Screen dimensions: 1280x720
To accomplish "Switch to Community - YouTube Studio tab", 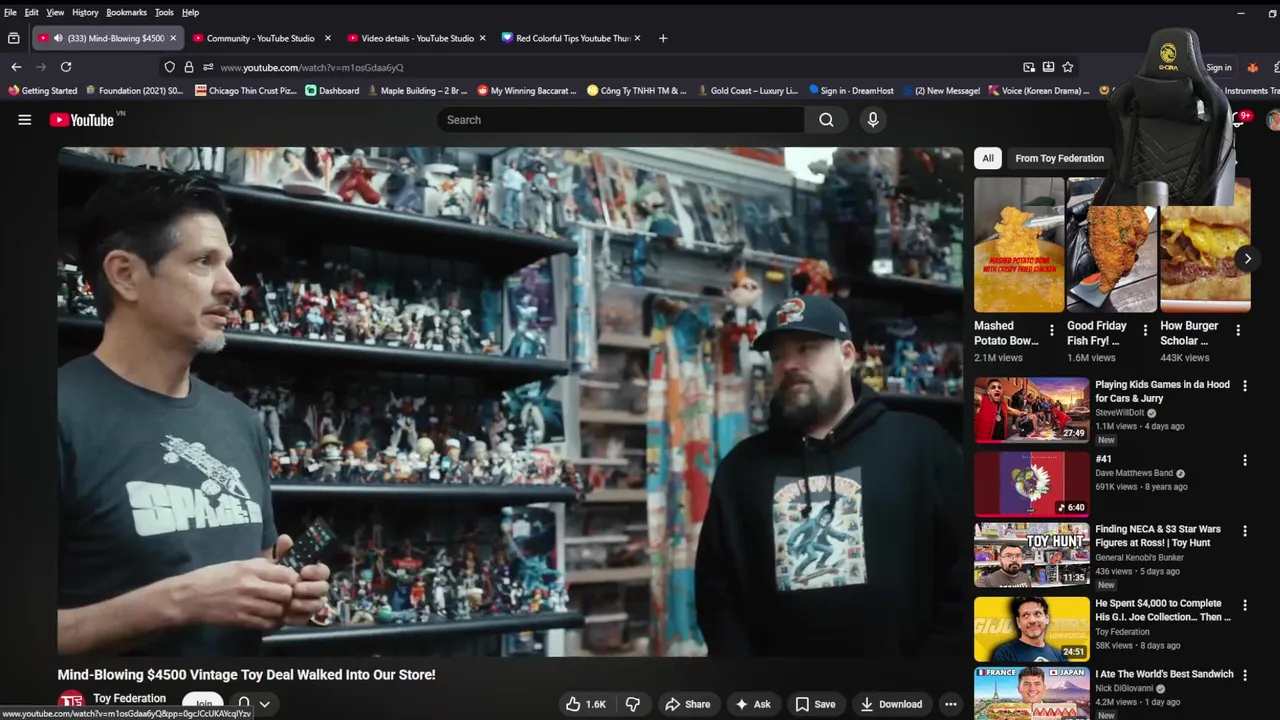I will pyautogui.click(x=260, y=38).
